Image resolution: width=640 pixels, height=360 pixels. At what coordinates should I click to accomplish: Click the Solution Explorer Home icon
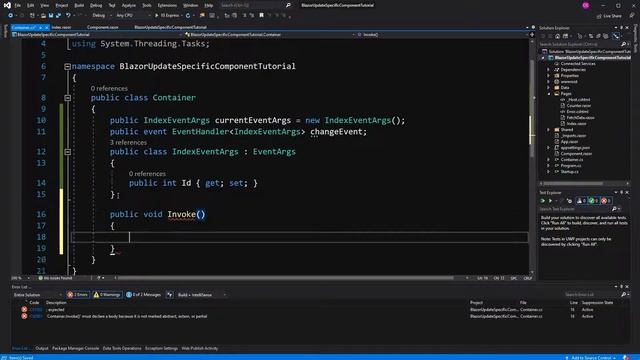(557, 36)
